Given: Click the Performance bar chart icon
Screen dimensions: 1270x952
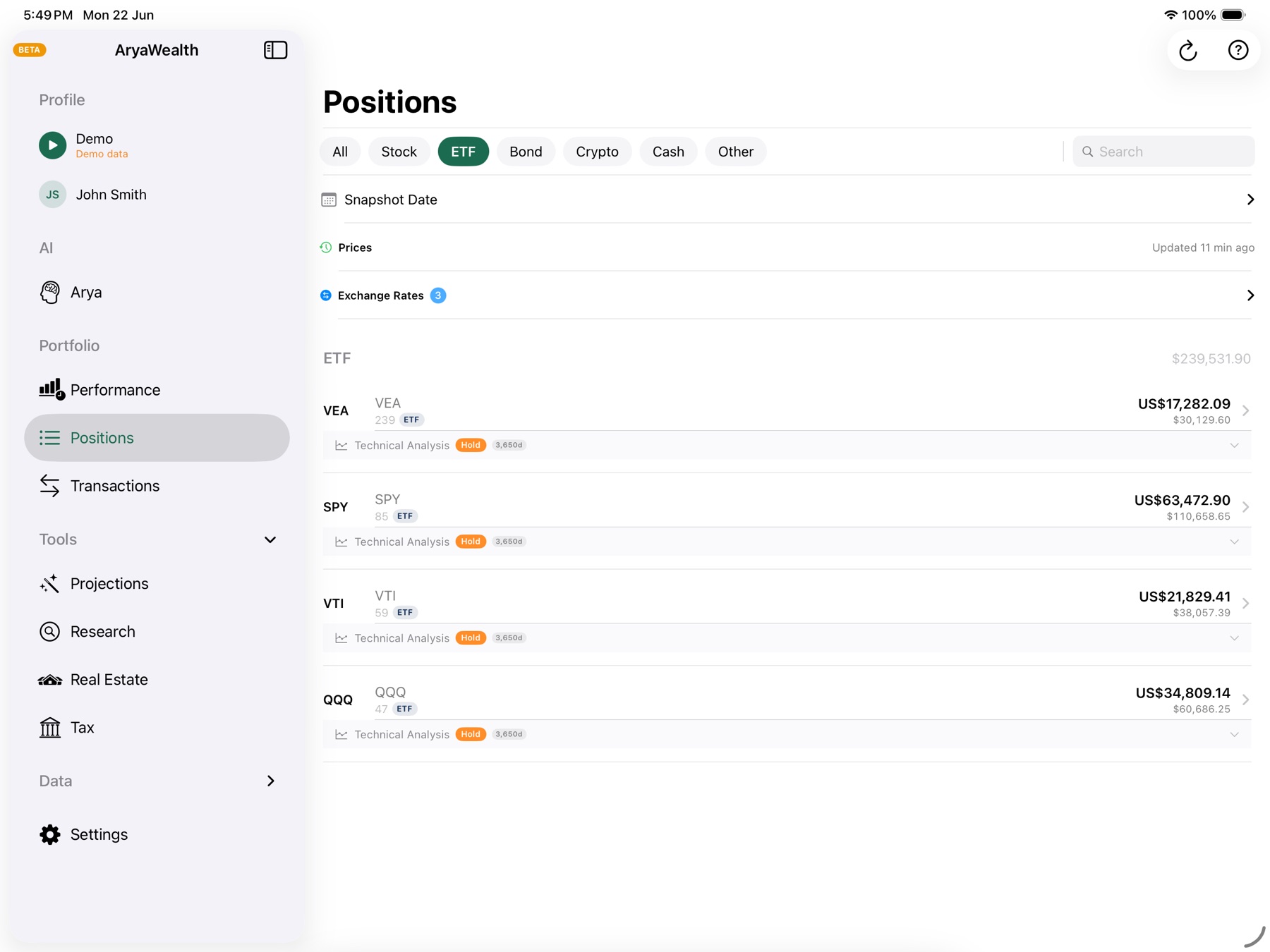Looking at the screenshot, I should click(x=51, y=389).
